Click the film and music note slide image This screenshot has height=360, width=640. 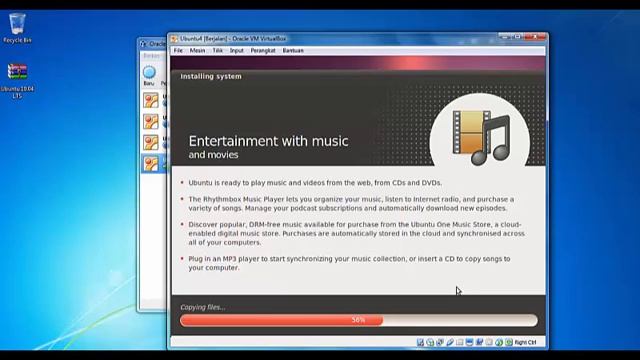480,137
